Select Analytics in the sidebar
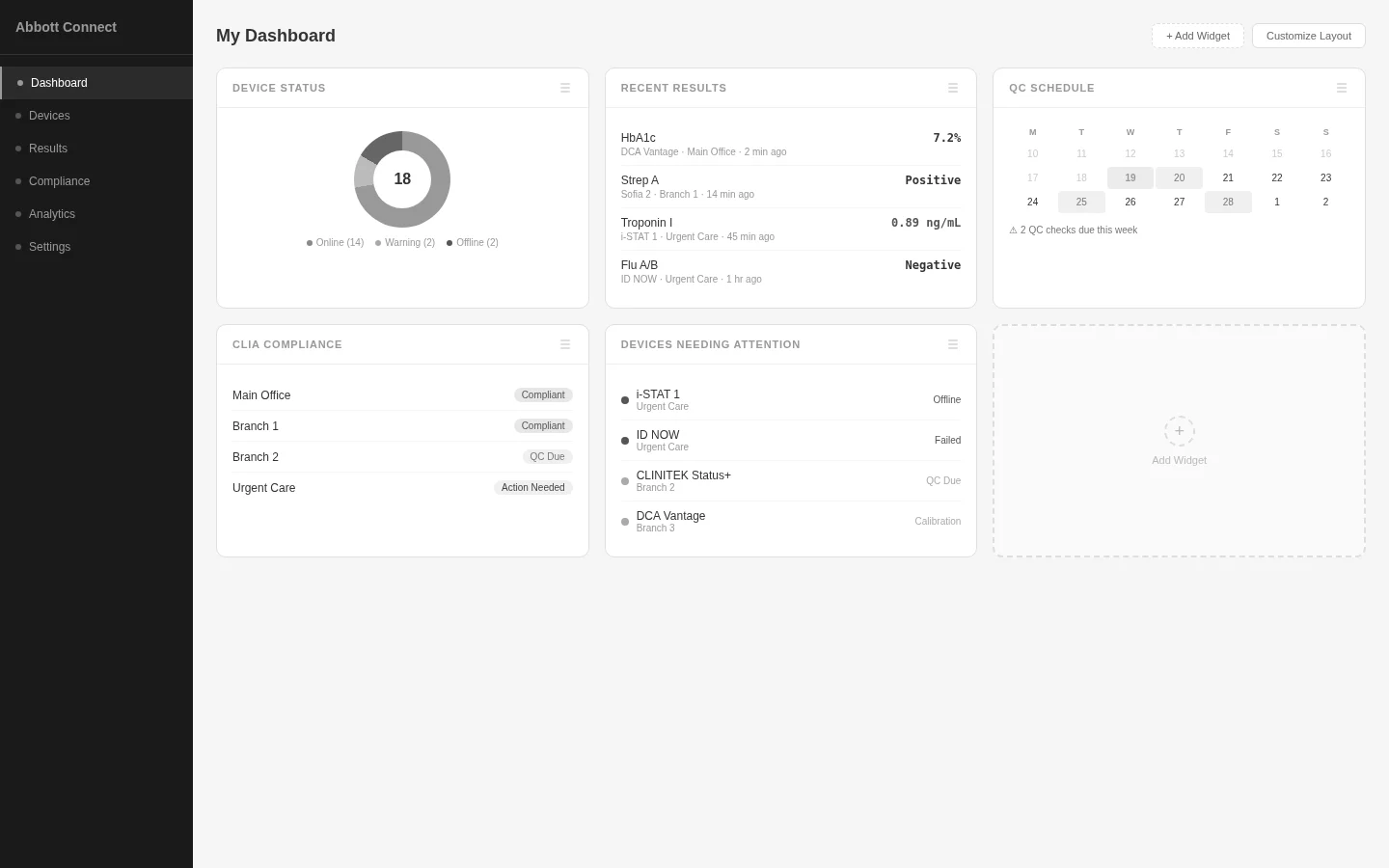1389x868 pixels. tap(52, 213)
